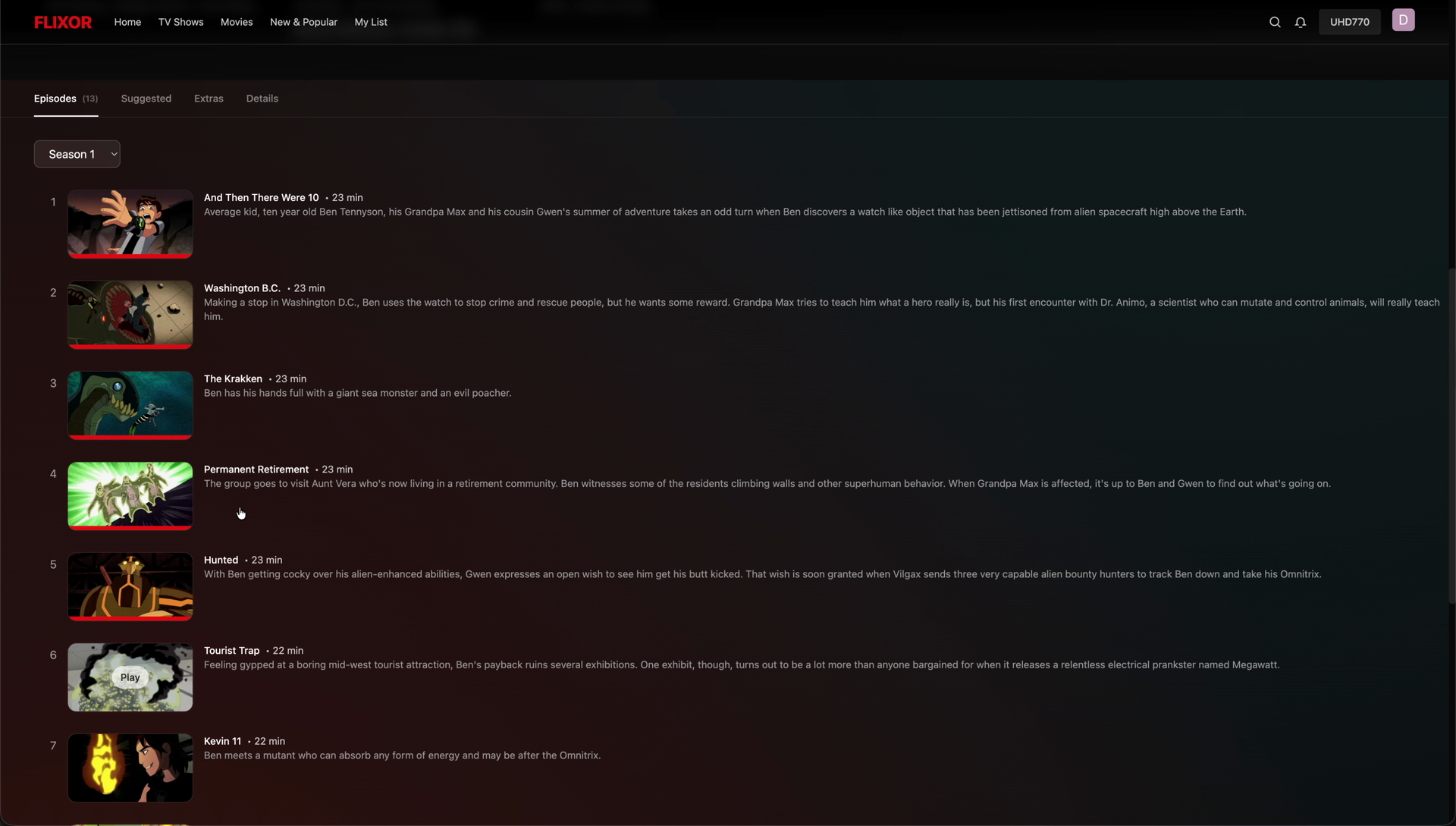Open Kevin 11 episode thumbnail
This screenshot has width=1456, height=826.
(130, 768)
